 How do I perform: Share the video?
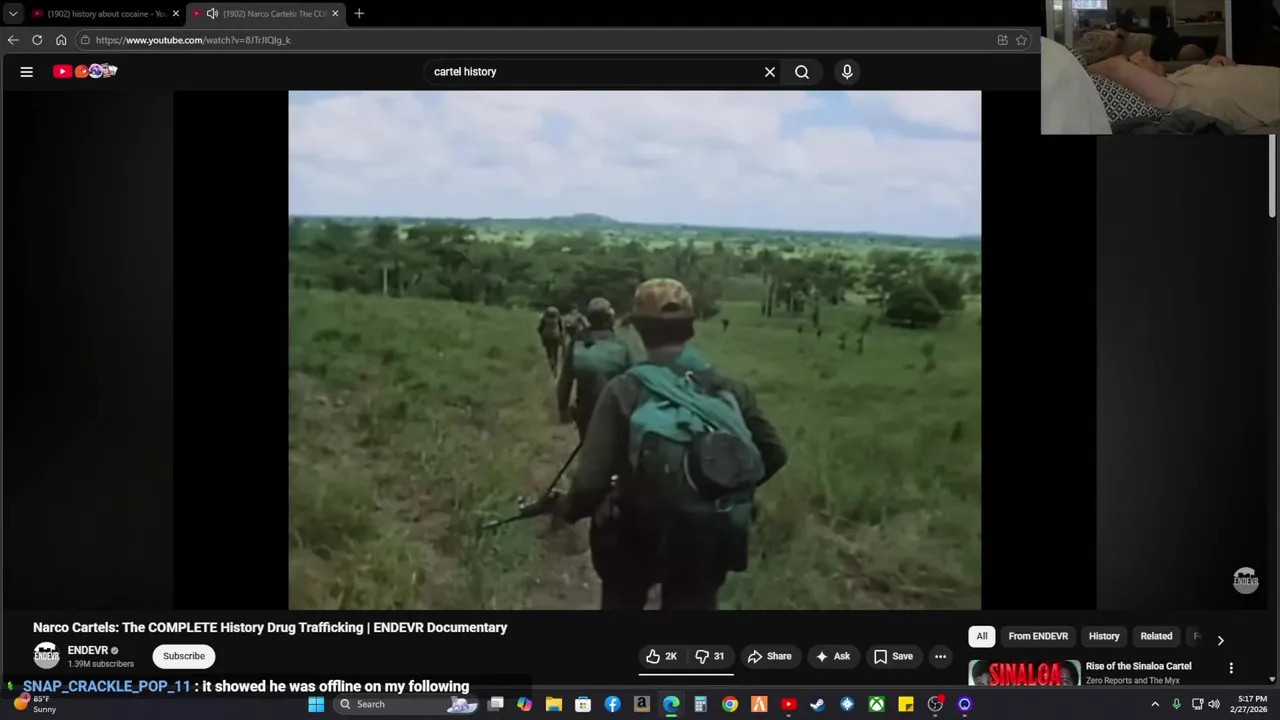tap(769, 656)
